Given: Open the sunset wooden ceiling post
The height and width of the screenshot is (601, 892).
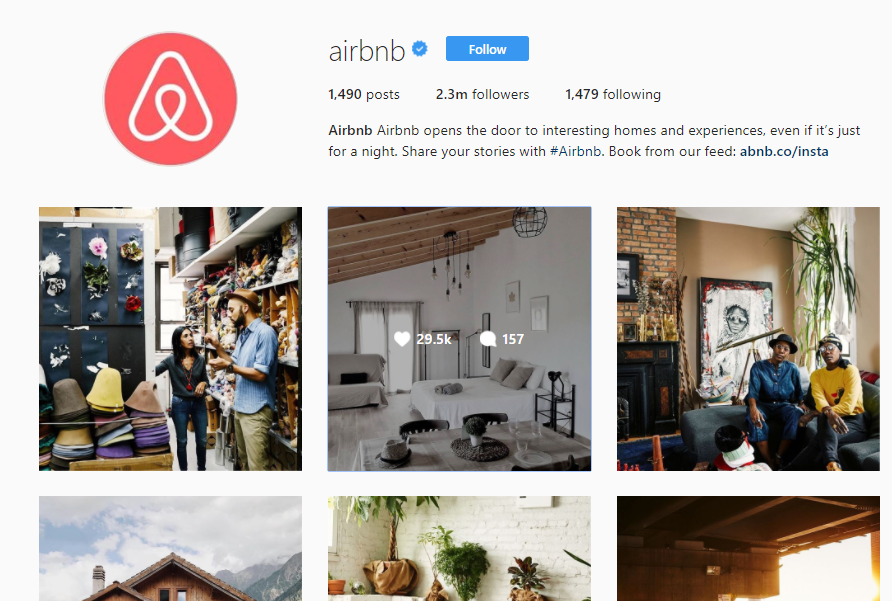Looking at the screenshot, I should point(748,549).
